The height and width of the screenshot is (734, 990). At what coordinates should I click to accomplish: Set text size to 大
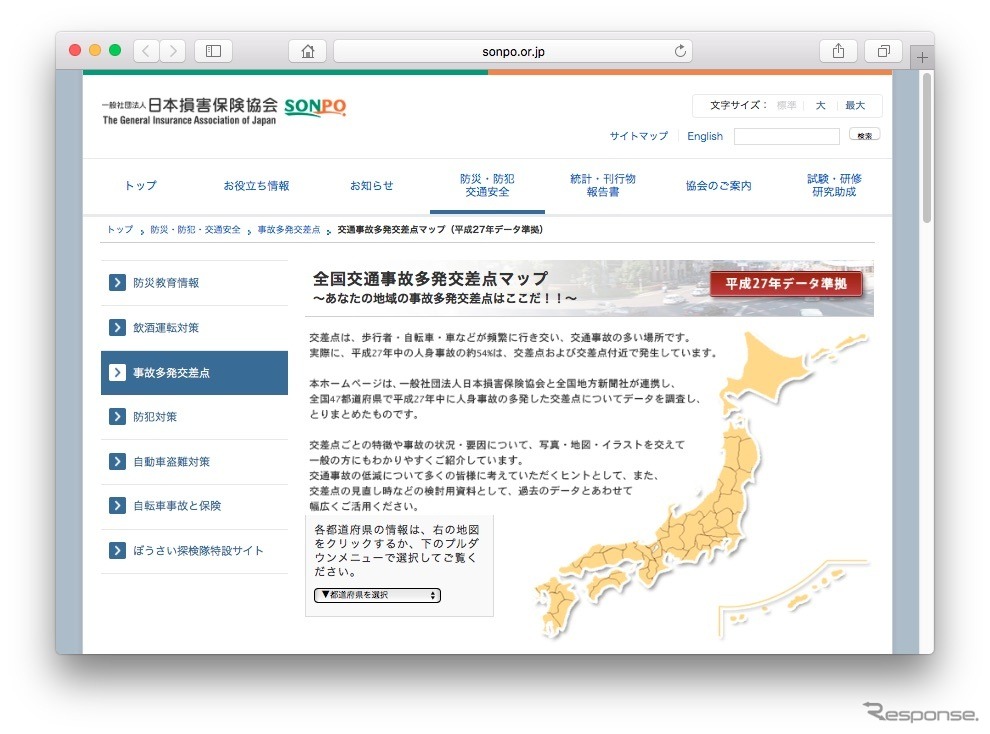point(820,105)
